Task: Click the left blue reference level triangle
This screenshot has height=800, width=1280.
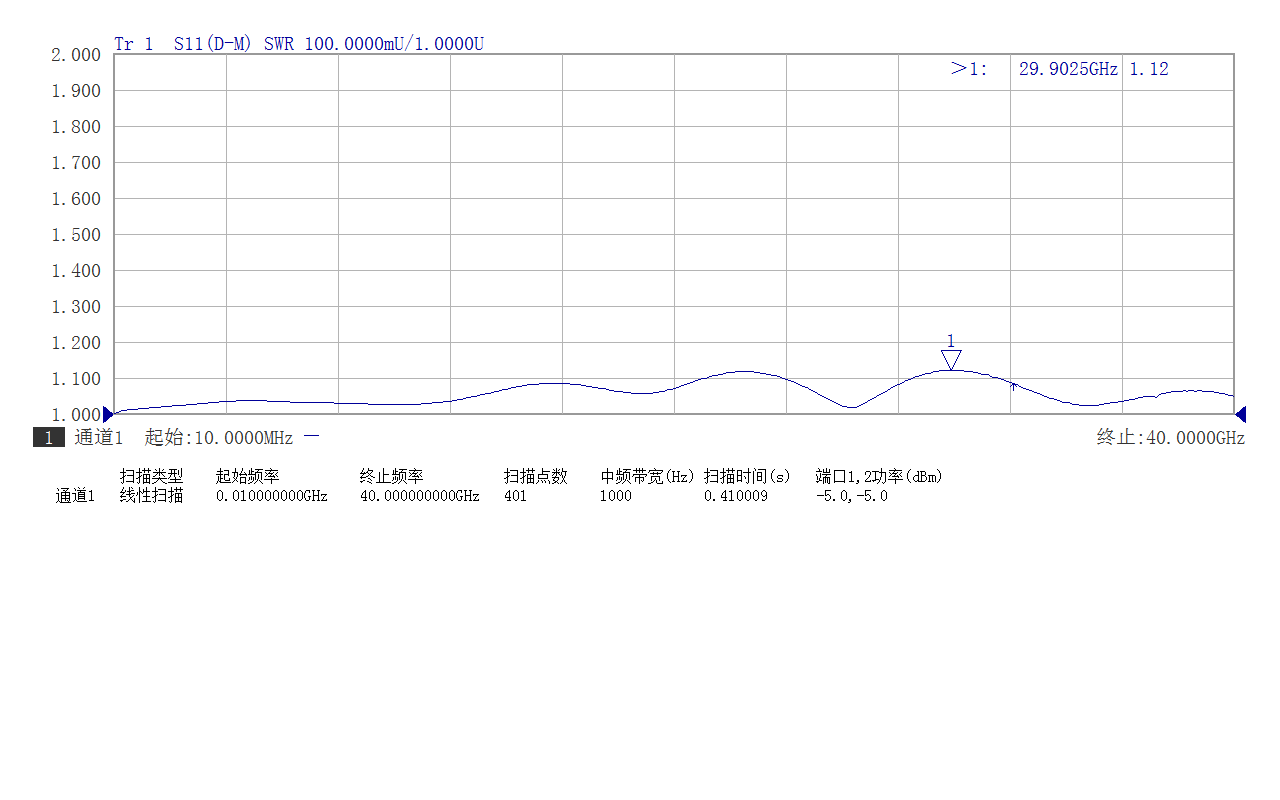Action: tap(108, 414)
